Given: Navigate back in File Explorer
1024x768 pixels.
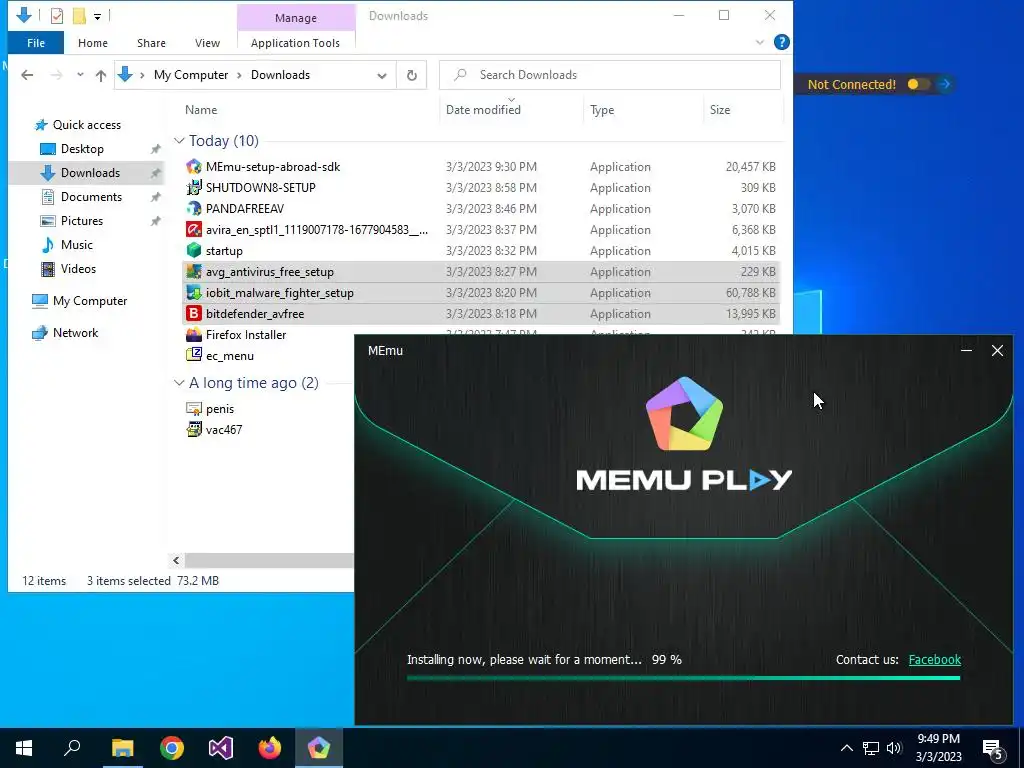Looking at the screenshot, I should (27, 75).
